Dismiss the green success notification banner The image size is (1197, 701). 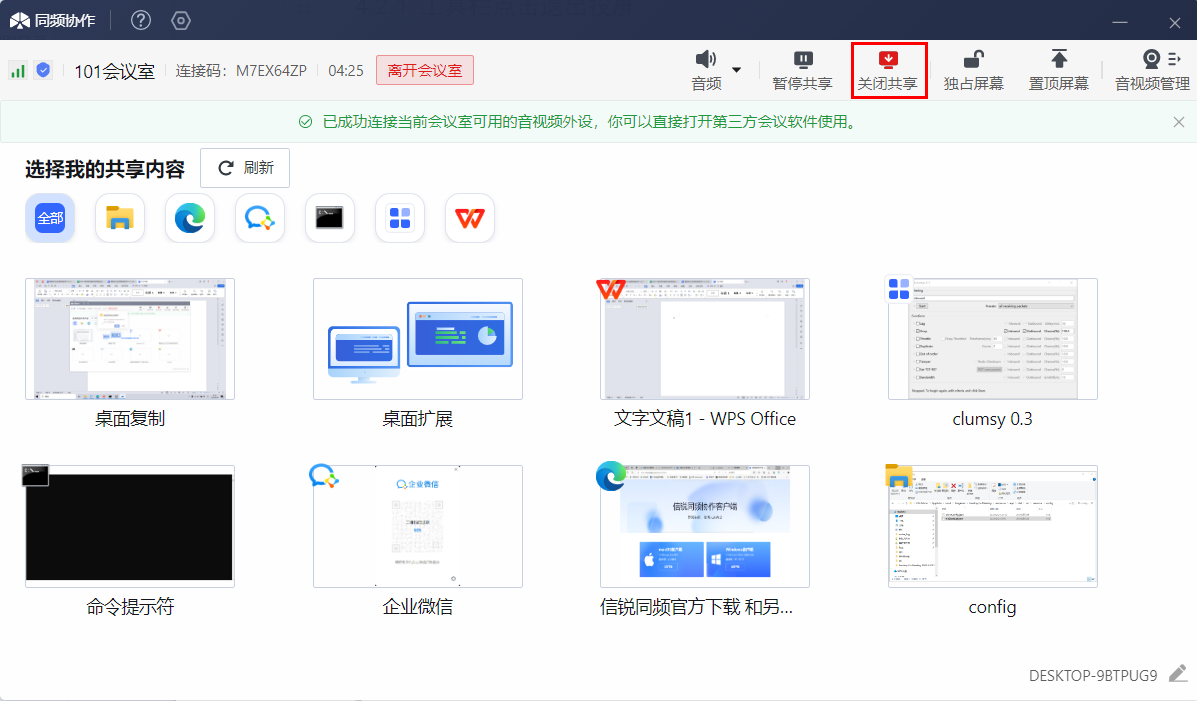click(x=1178, y=122)
